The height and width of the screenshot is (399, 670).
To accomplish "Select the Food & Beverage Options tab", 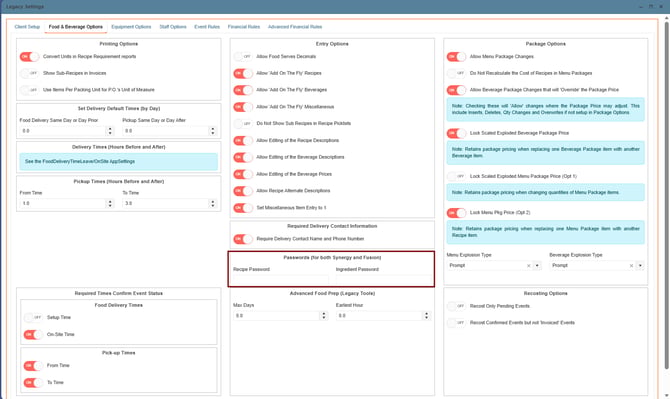I will click(76, 26).
